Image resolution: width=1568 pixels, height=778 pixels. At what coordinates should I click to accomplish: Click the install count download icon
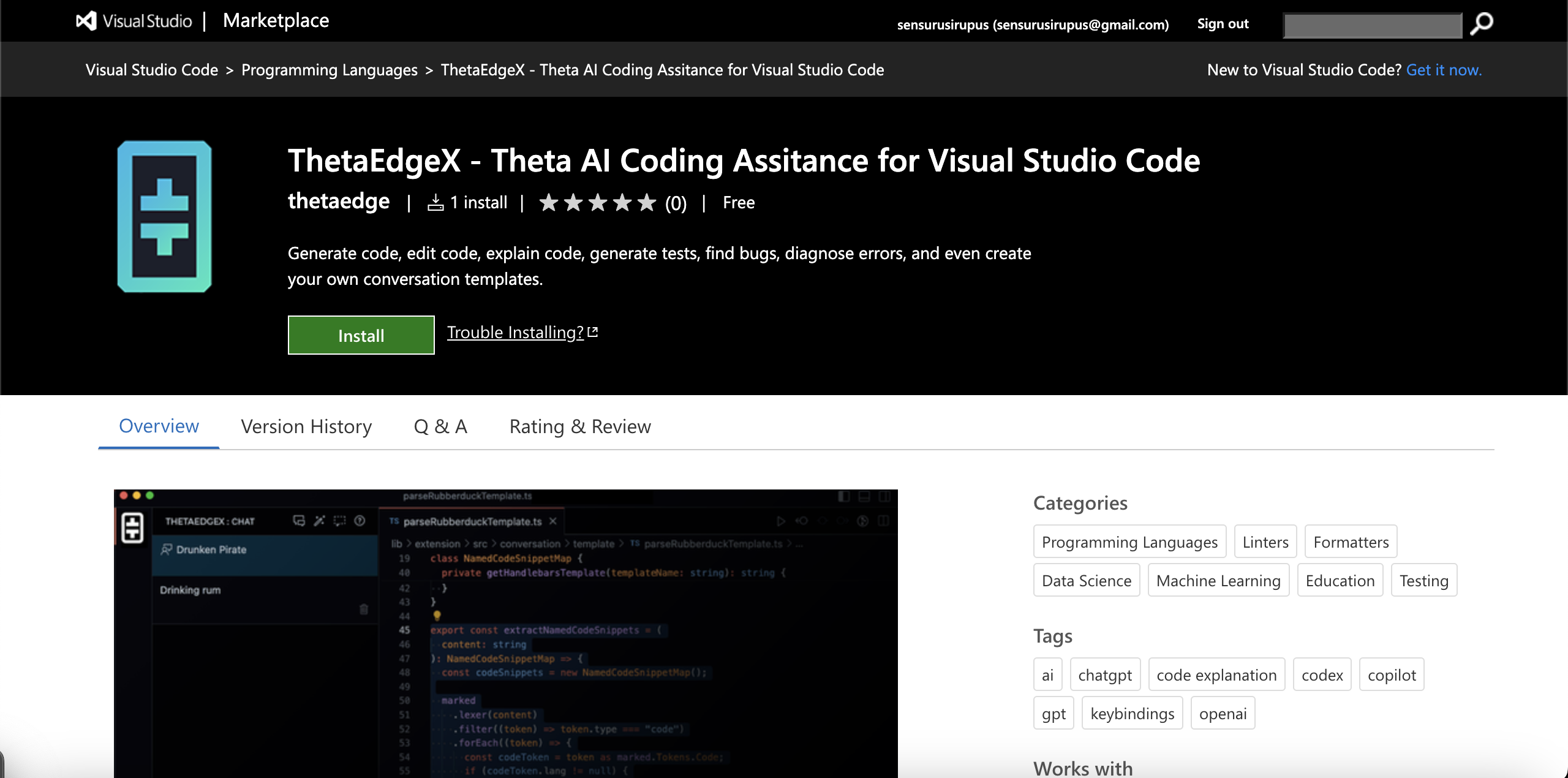pyautogui.click(x=435, y=203)
